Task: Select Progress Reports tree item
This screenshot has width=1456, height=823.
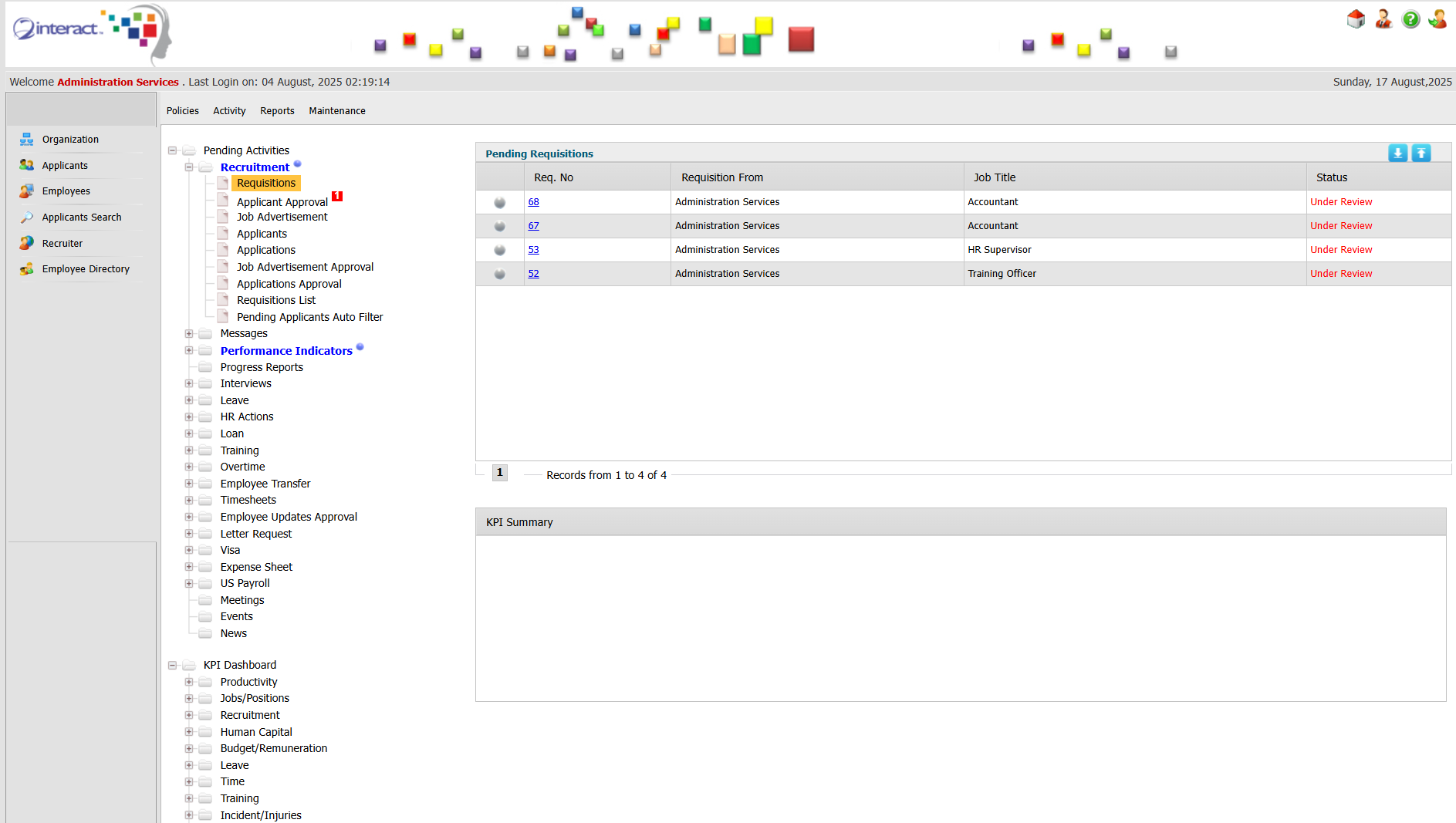Action: (262, 367)
